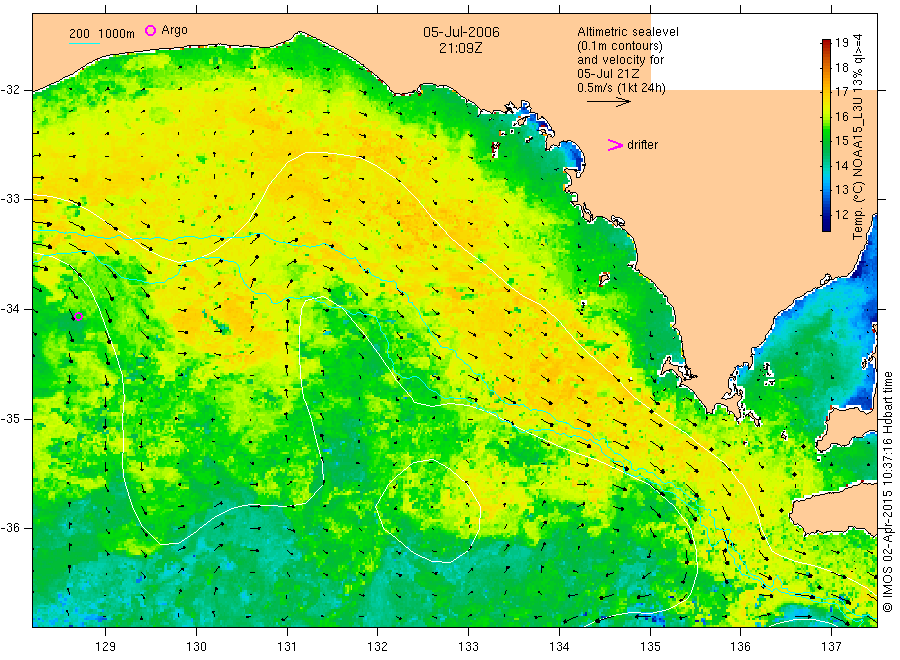Click the '(0.1m contours)' text
The width and height of the screenshot is (900, 660).
click(x=620, y=46)
